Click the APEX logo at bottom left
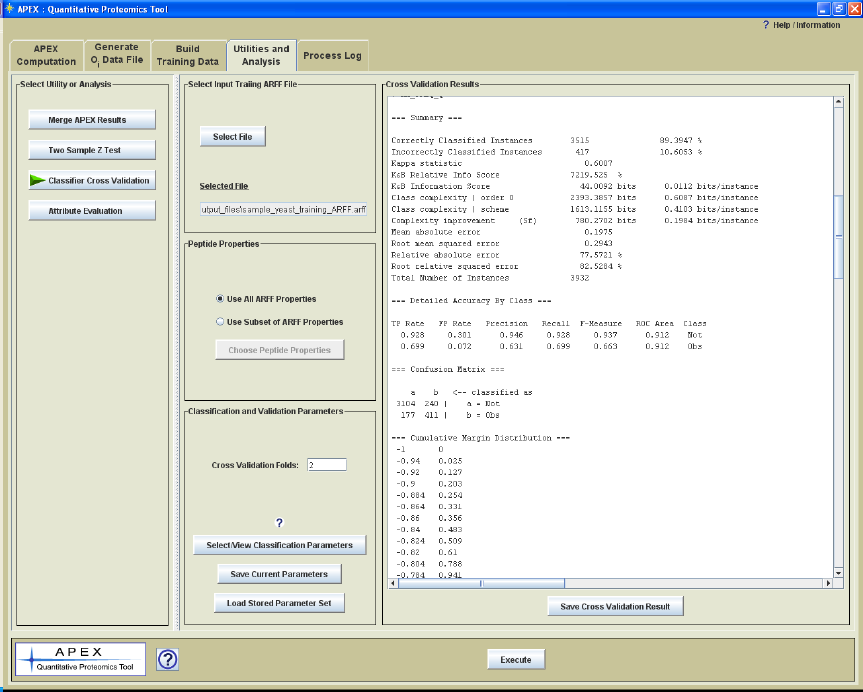 click(x=80, y=658)
